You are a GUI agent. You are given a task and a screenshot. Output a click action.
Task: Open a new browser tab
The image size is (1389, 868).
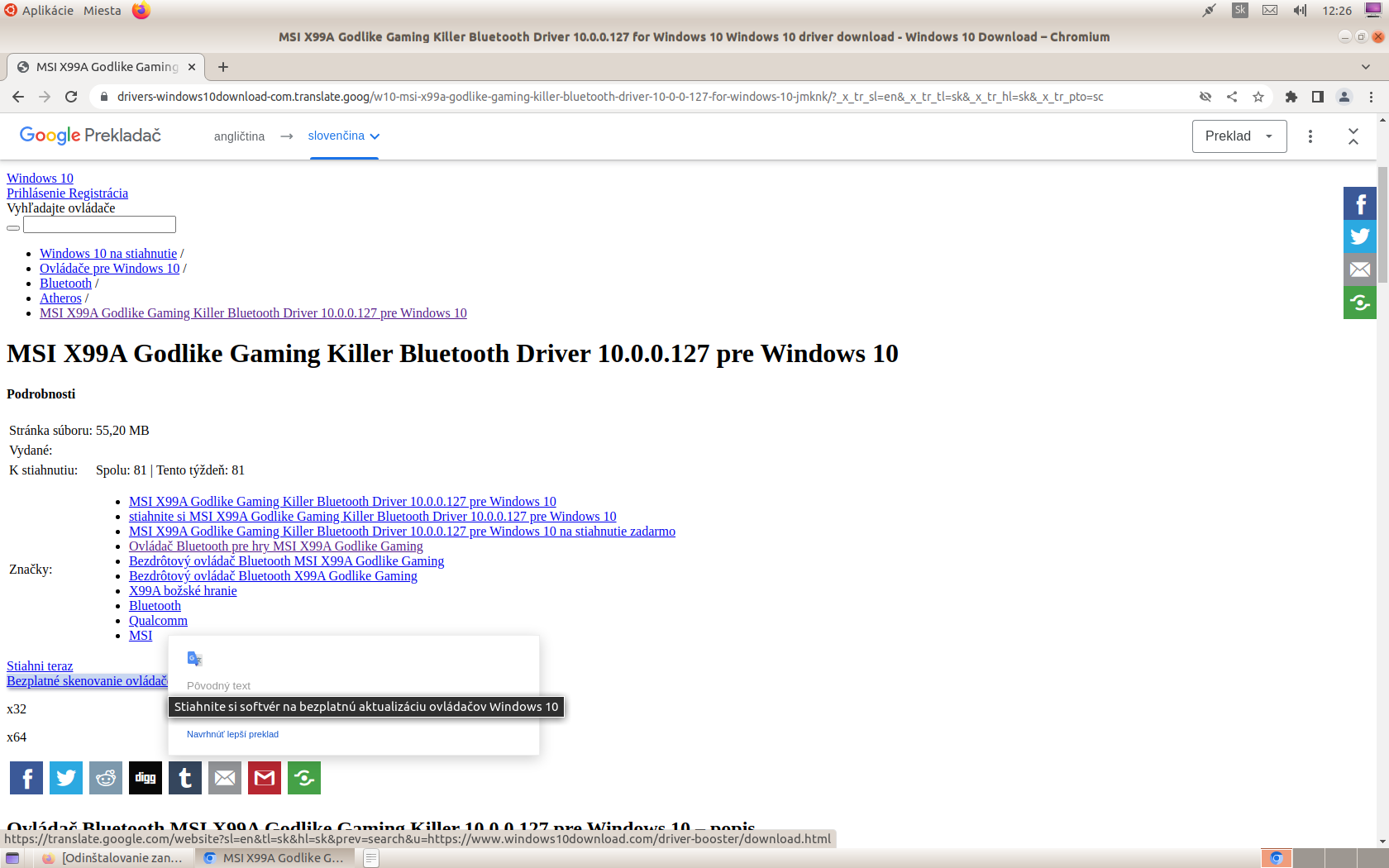[223, 67]
